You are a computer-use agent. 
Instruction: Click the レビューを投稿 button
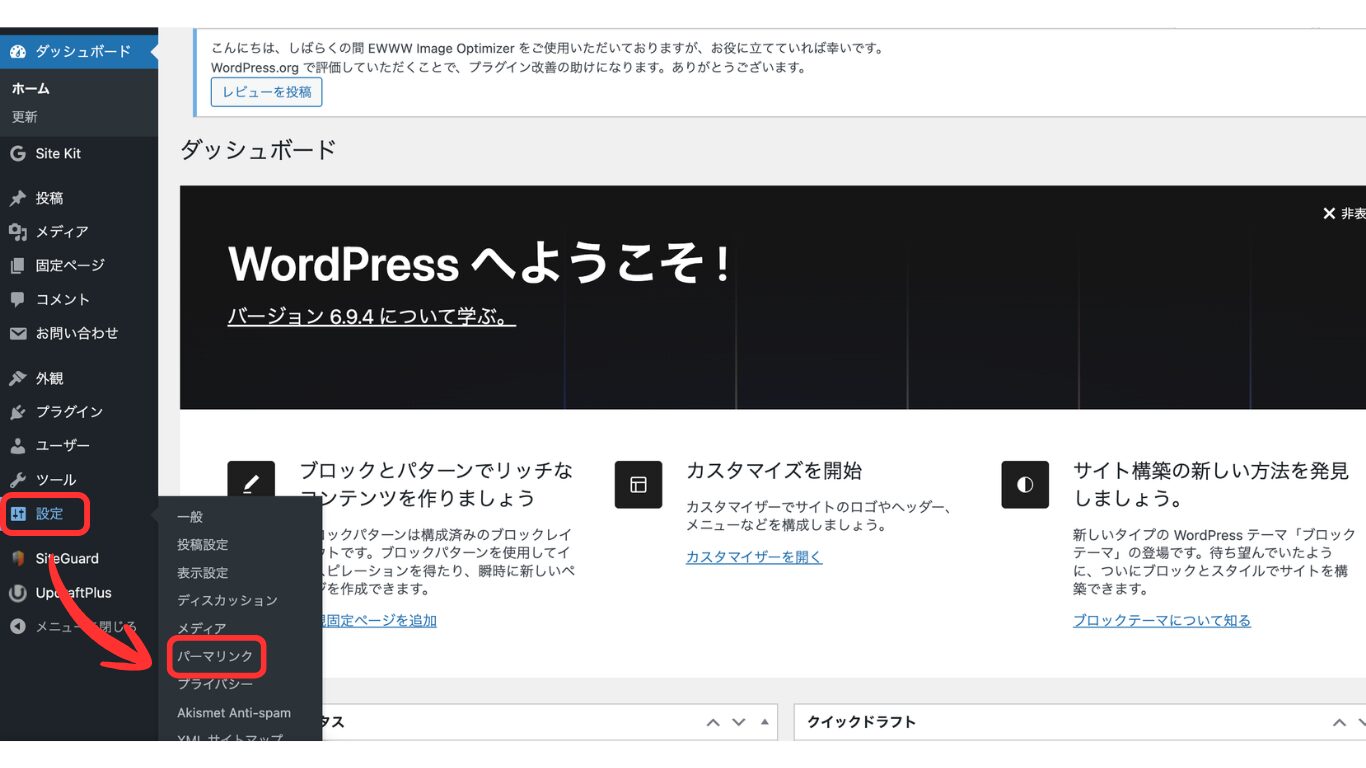tap(266, 92)
